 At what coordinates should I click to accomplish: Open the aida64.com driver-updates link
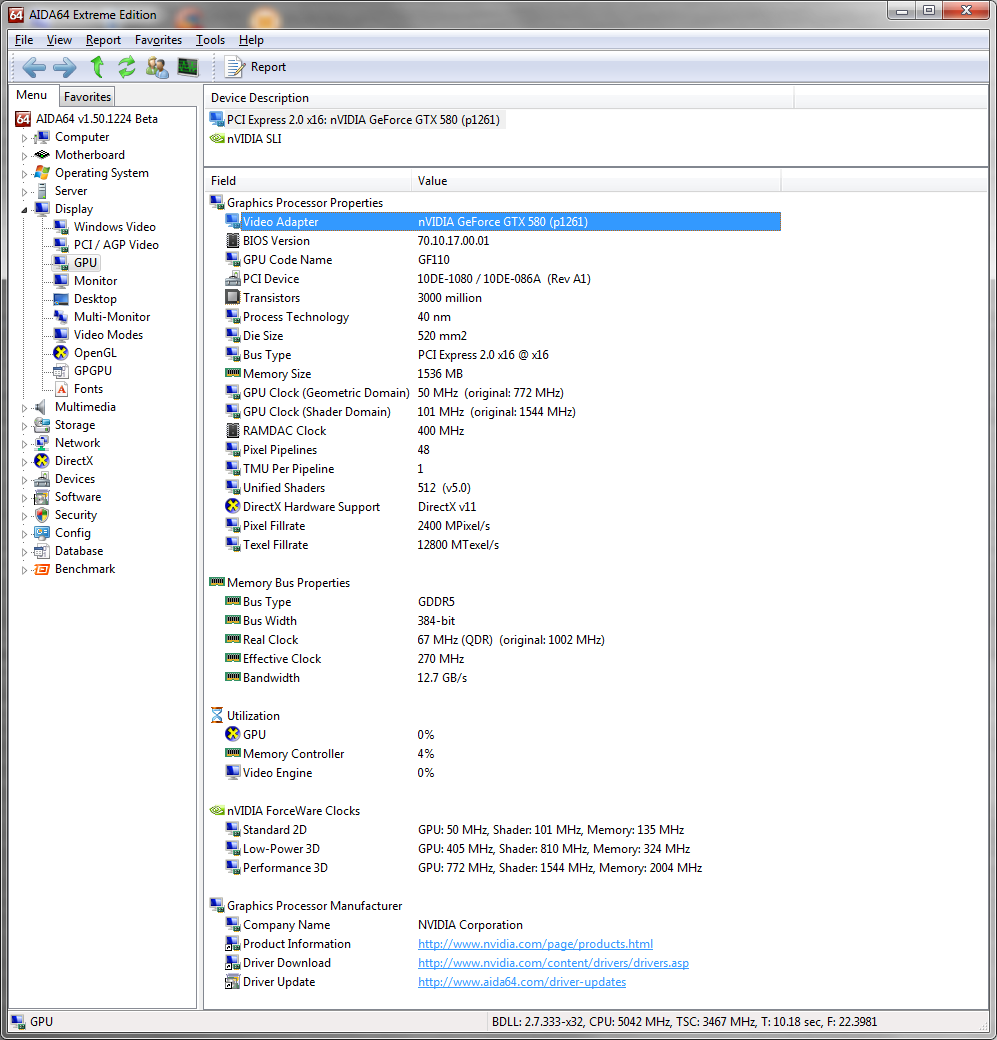tap(522, 982)
